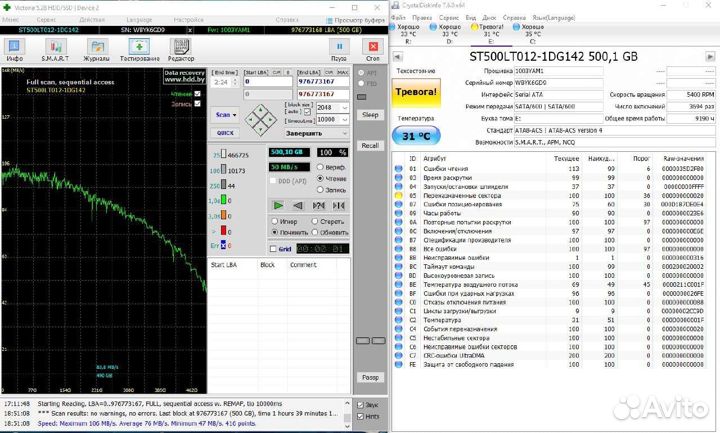Switch to Тестирование mode in Victoria
The image size is (720, 433).
[140, 50]
